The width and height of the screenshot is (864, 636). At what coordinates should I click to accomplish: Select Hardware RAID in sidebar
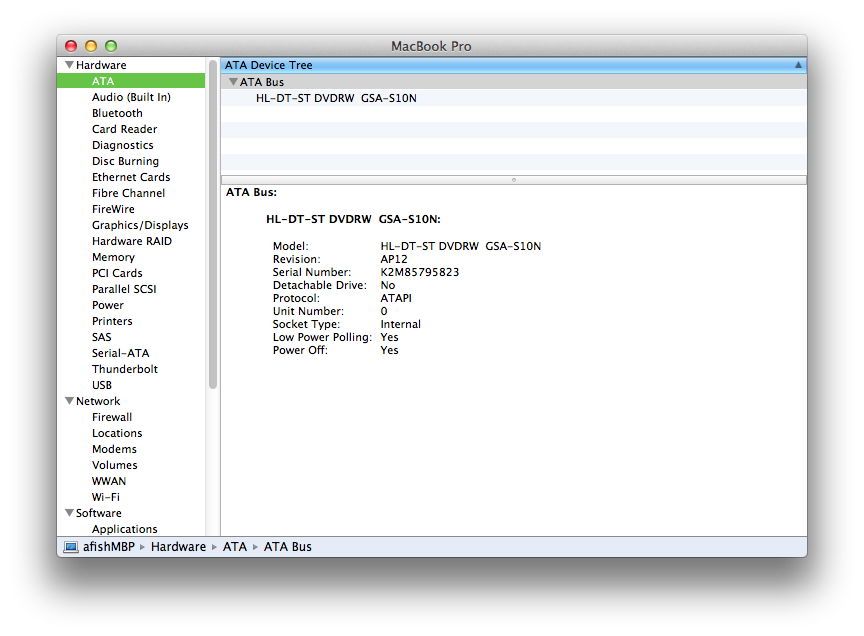point(132,241)
